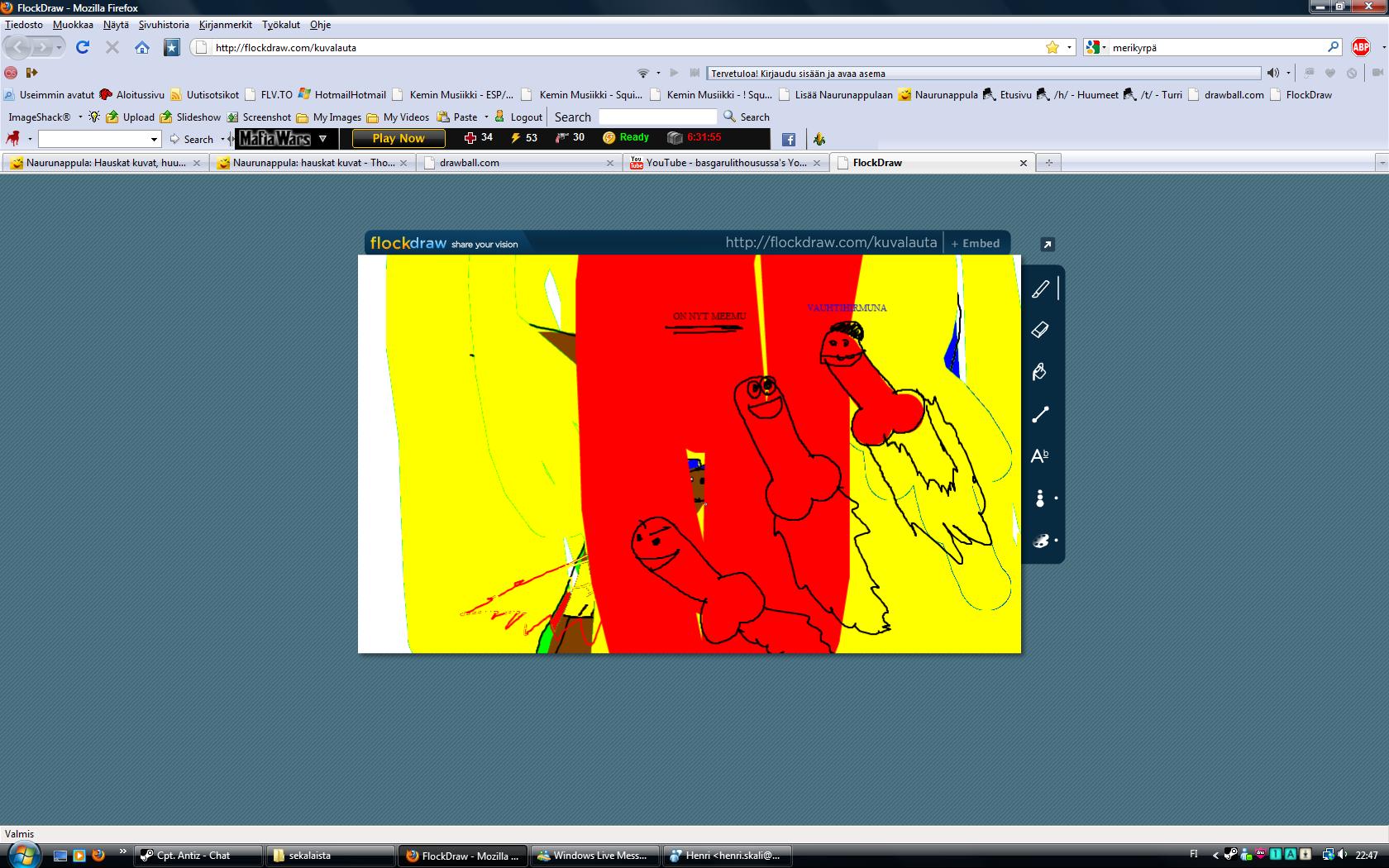Pop out the FlockDraw canvas with the arrow icon
This screenshot has width=1389, height=868.
(x=1047, y=245)
